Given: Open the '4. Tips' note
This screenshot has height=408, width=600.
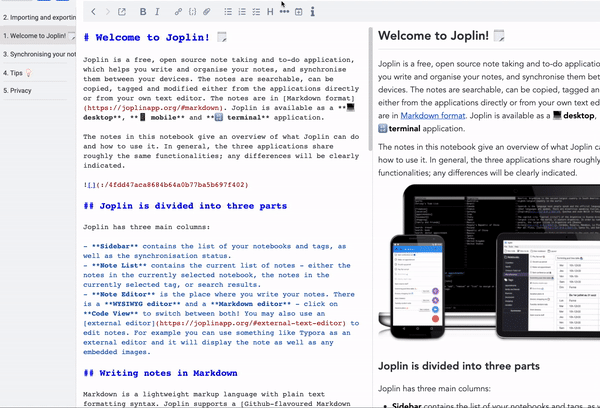Looking at the screenshot, I should [38, 73].
